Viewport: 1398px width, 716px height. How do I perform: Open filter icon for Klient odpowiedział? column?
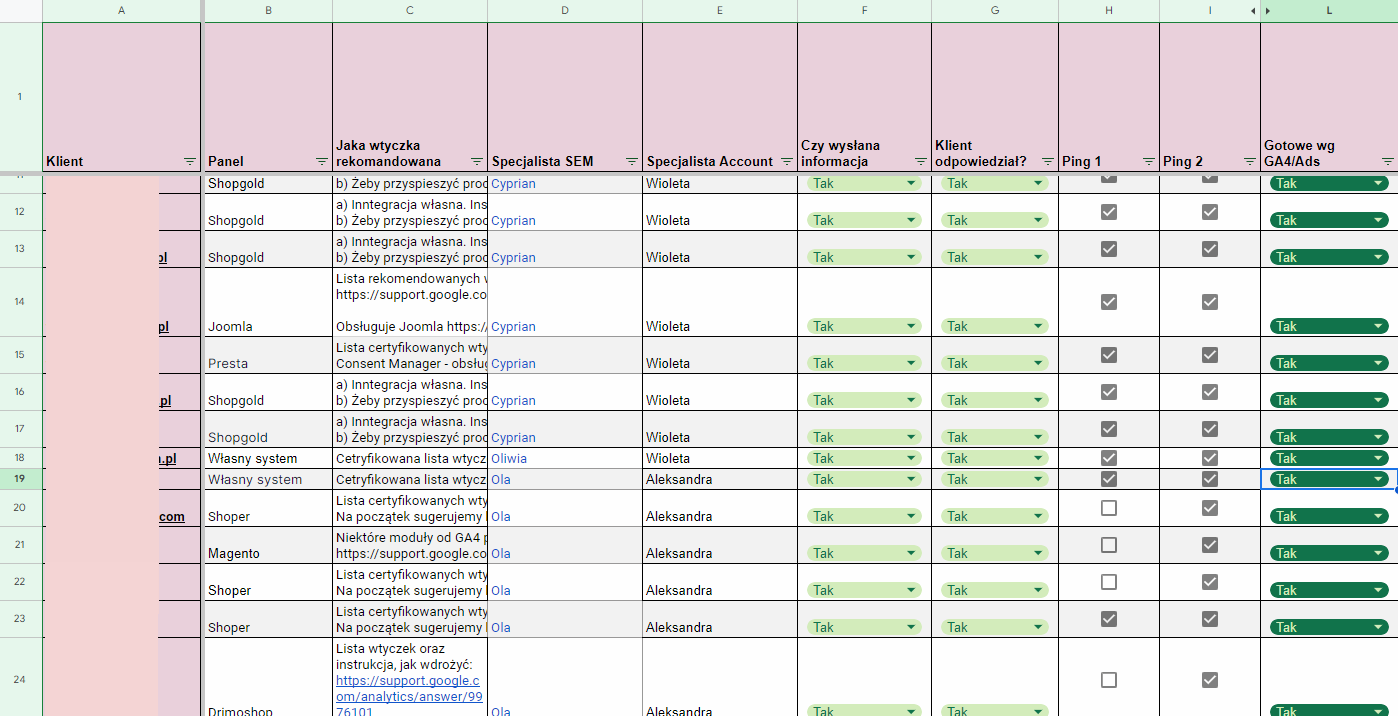pos(1047,161)
